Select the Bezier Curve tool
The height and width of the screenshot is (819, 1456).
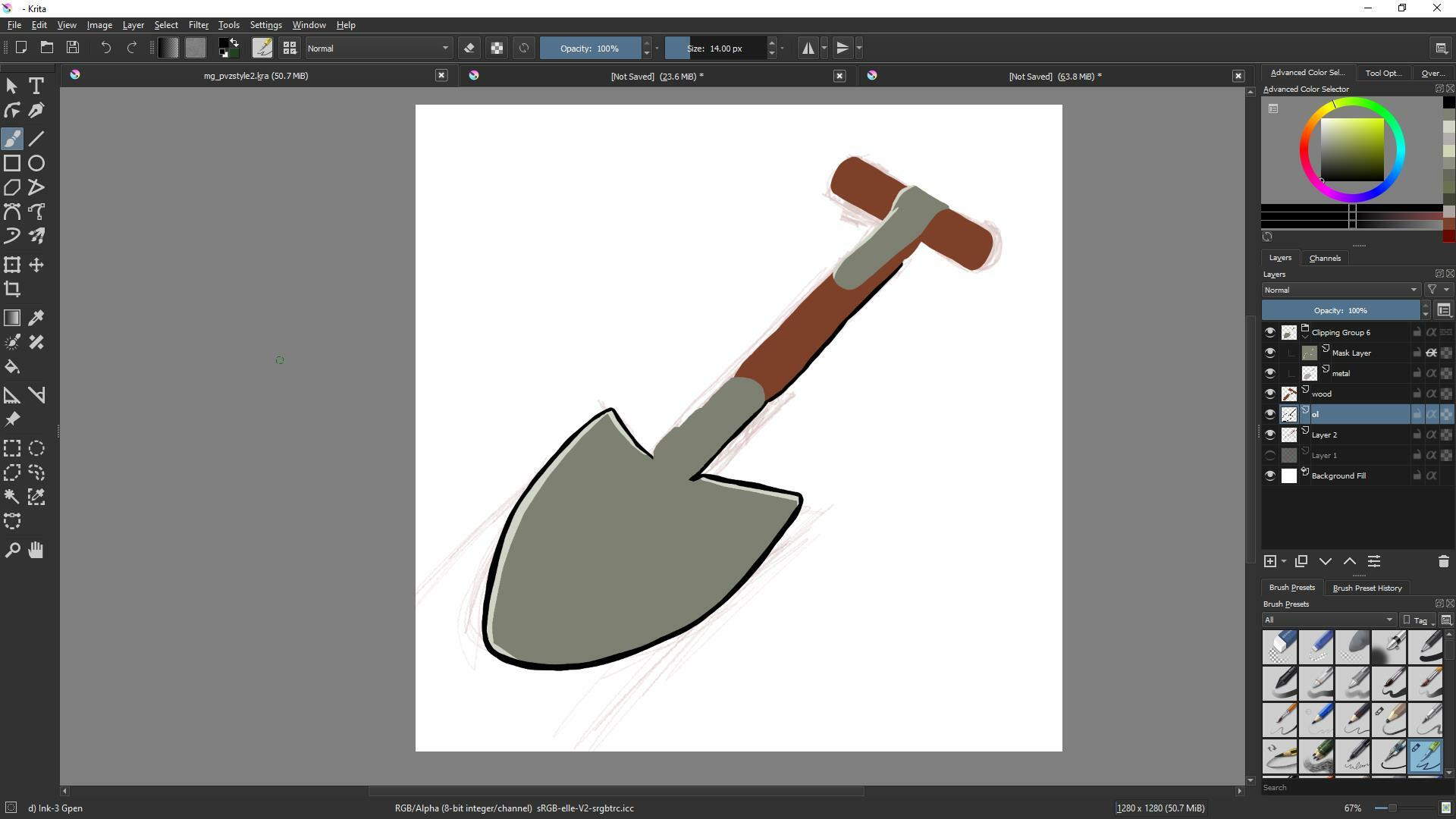pyautogui.click(x=12, y=212)
